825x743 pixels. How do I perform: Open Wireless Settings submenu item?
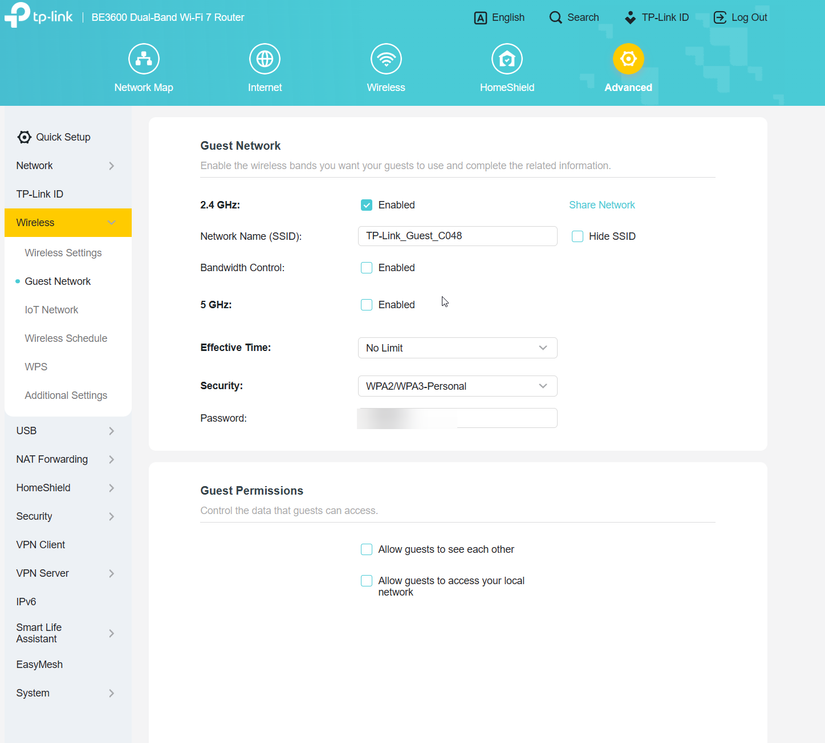pyautogui.click(x=63, y=253)
